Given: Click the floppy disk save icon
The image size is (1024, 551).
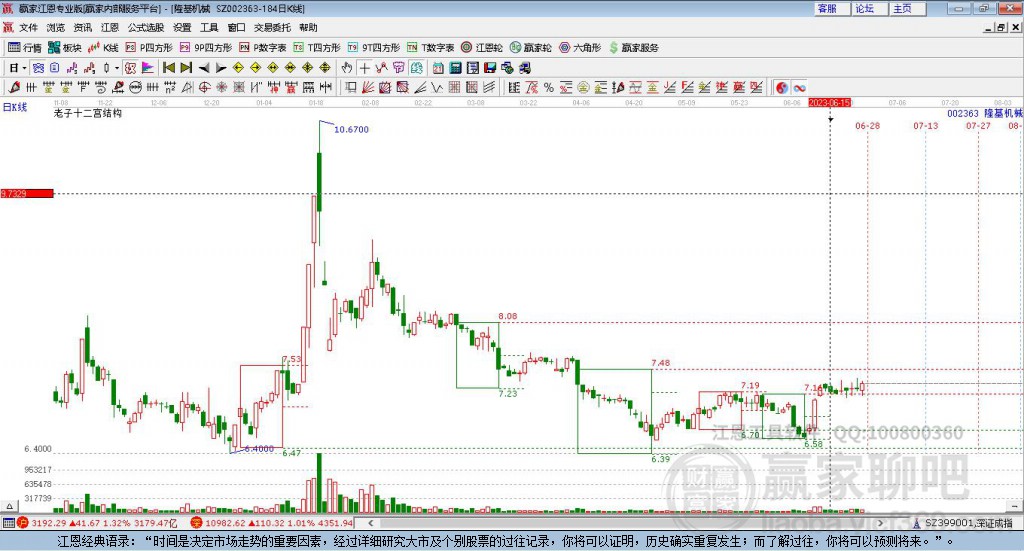Looking at the screenshot, I should pos(490,68).
